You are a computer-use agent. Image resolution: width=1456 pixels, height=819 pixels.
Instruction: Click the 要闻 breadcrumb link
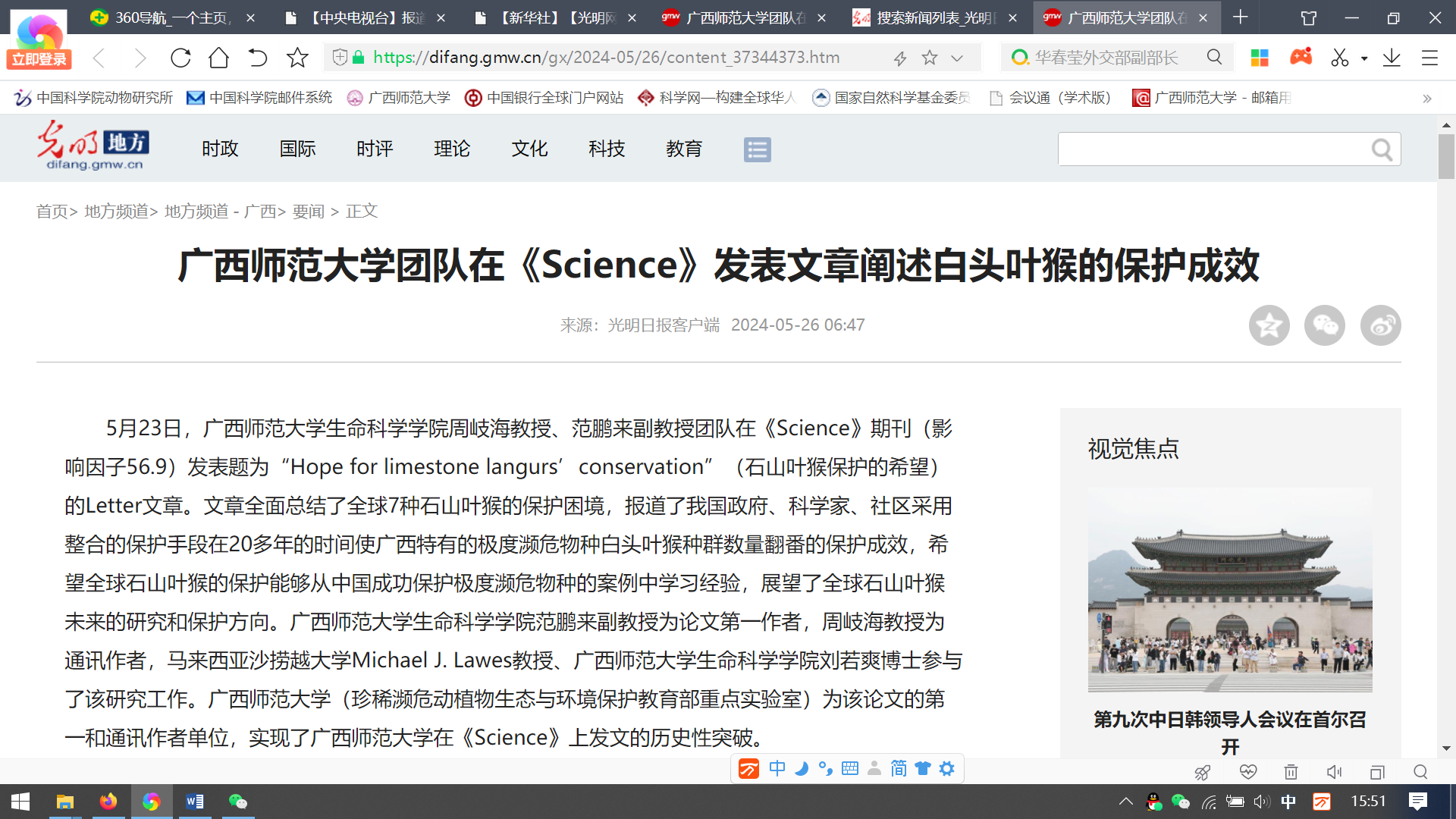(x=308, y=212)
